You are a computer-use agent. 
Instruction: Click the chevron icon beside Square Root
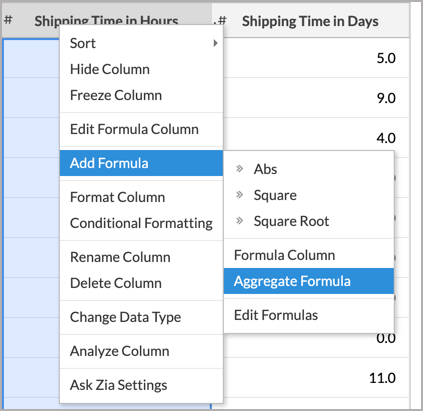coord(239,221)
